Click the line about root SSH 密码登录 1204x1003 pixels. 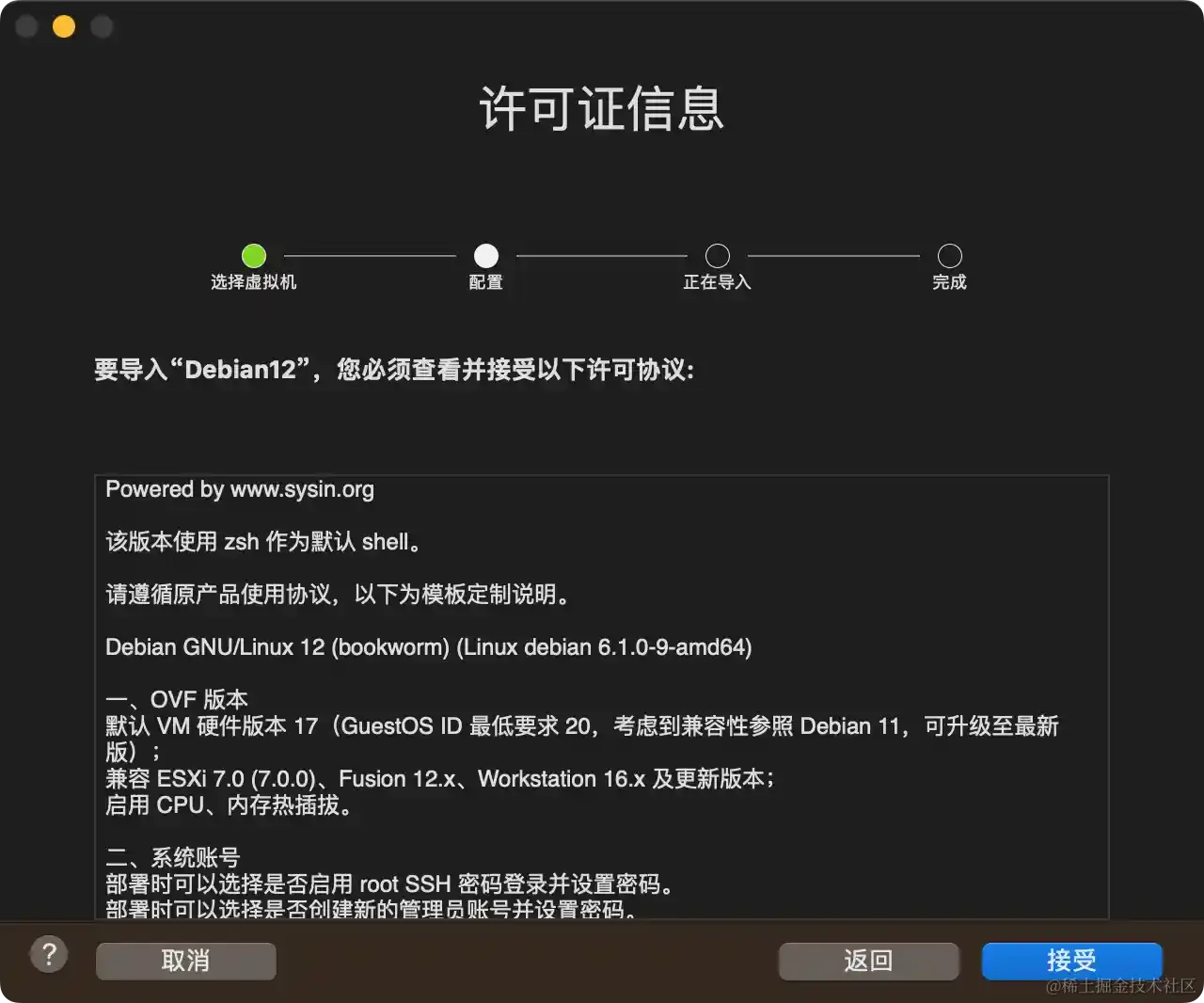tap(391, 884)
